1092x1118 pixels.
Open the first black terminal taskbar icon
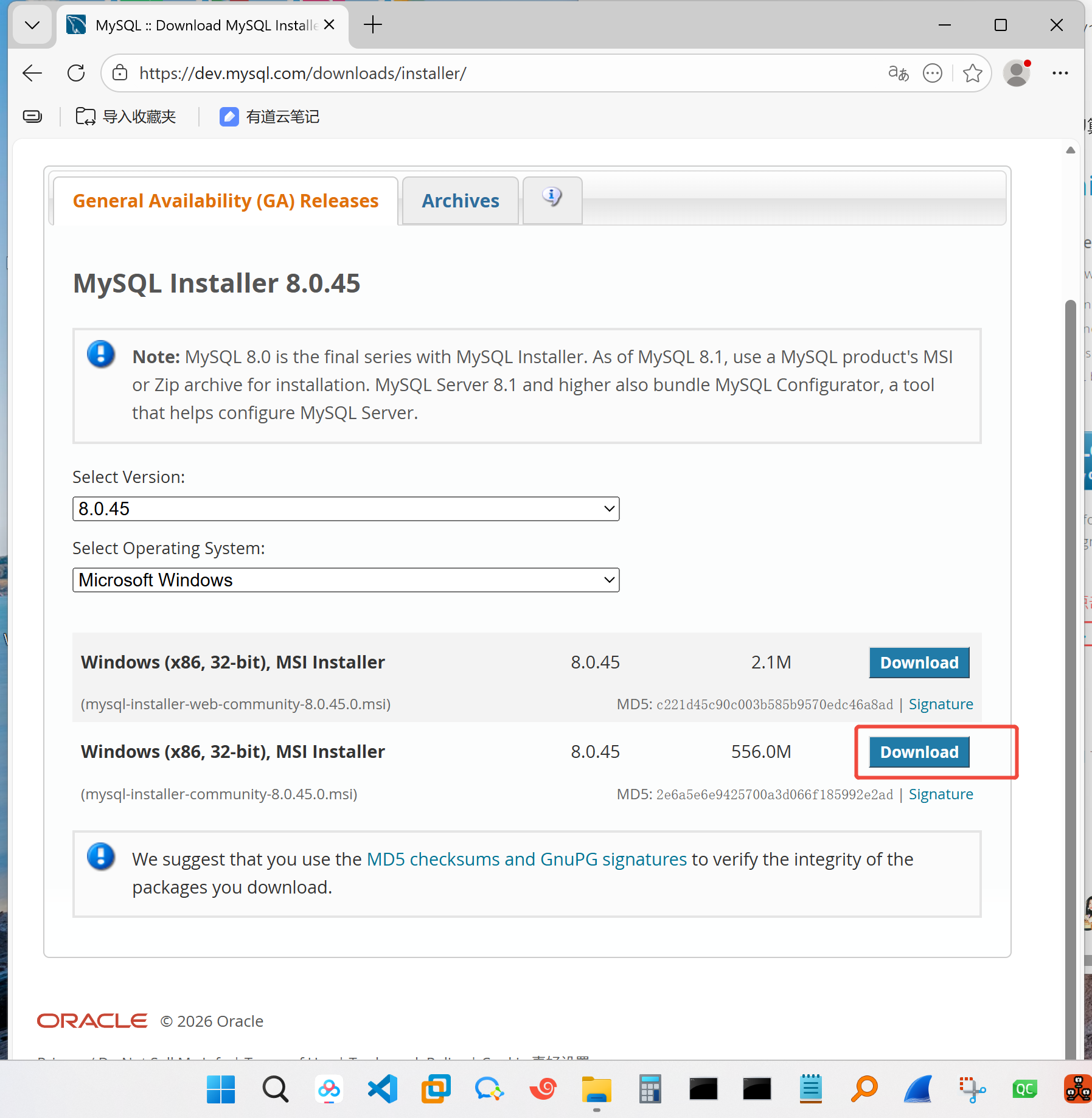(703, 1089)
